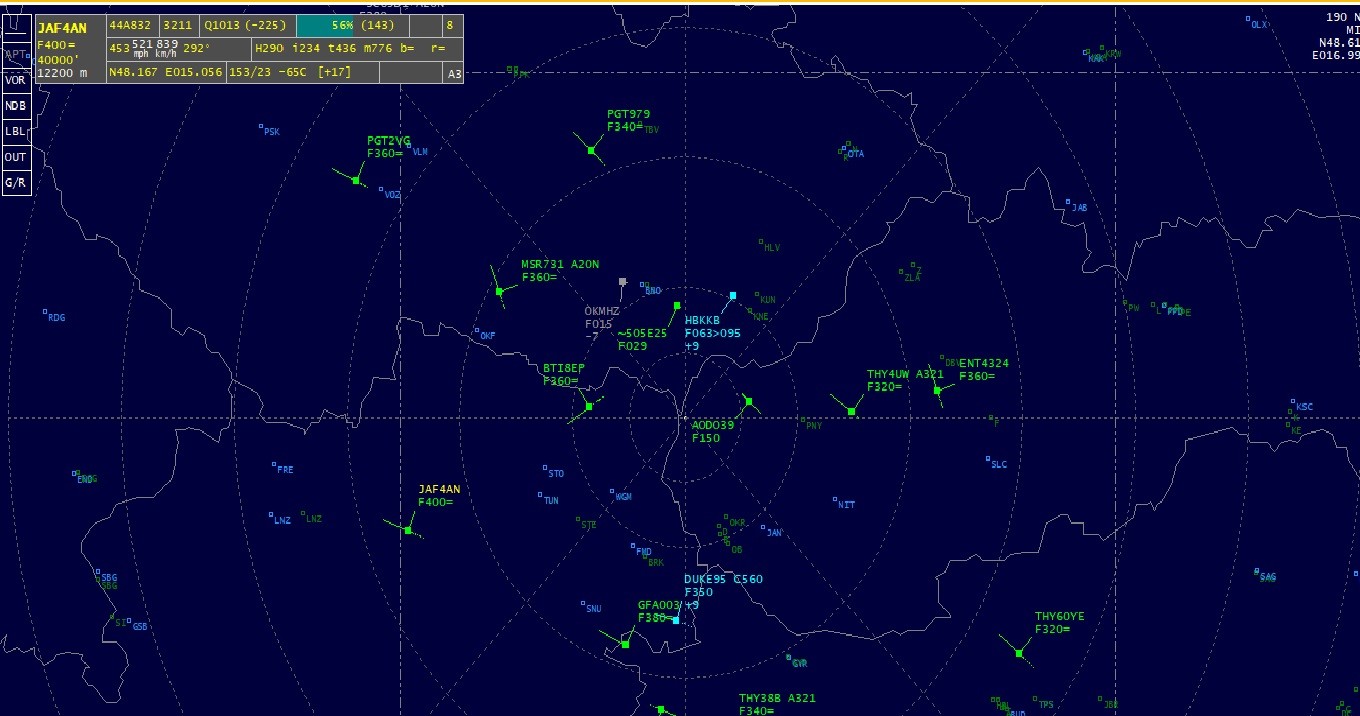
Task: Click the JAF4AN callsign in info panel
Action: coord(62,28)
